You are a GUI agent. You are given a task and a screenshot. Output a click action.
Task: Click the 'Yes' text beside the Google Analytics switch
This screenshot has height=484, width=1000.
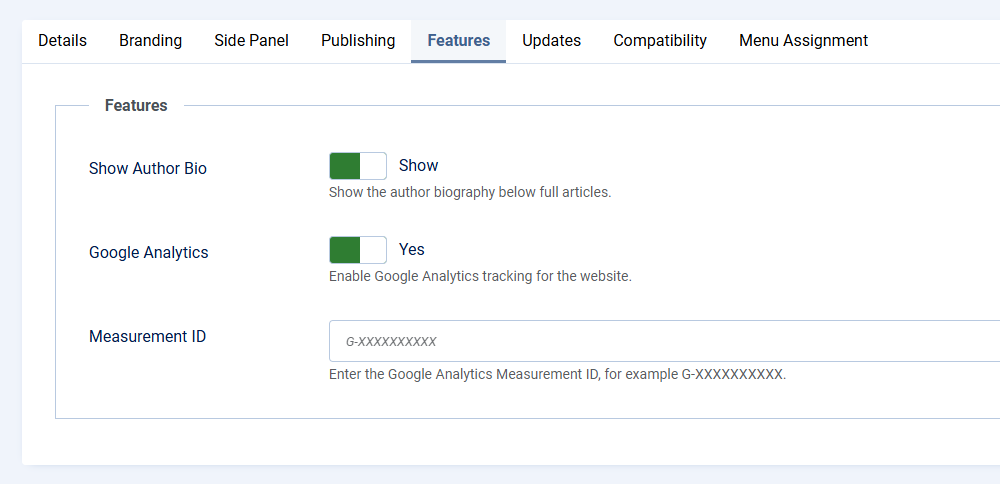[411, 249]
